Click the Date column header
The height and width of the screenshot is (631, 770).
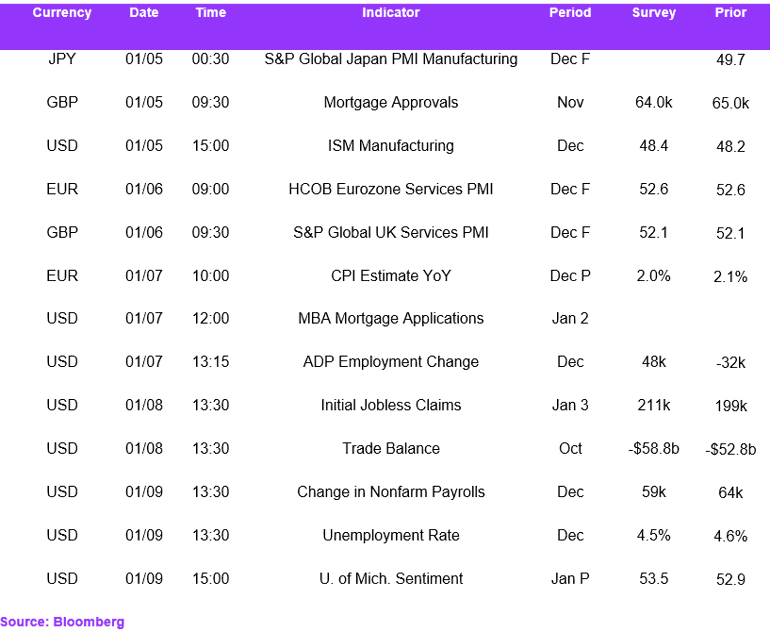[144, 13]
